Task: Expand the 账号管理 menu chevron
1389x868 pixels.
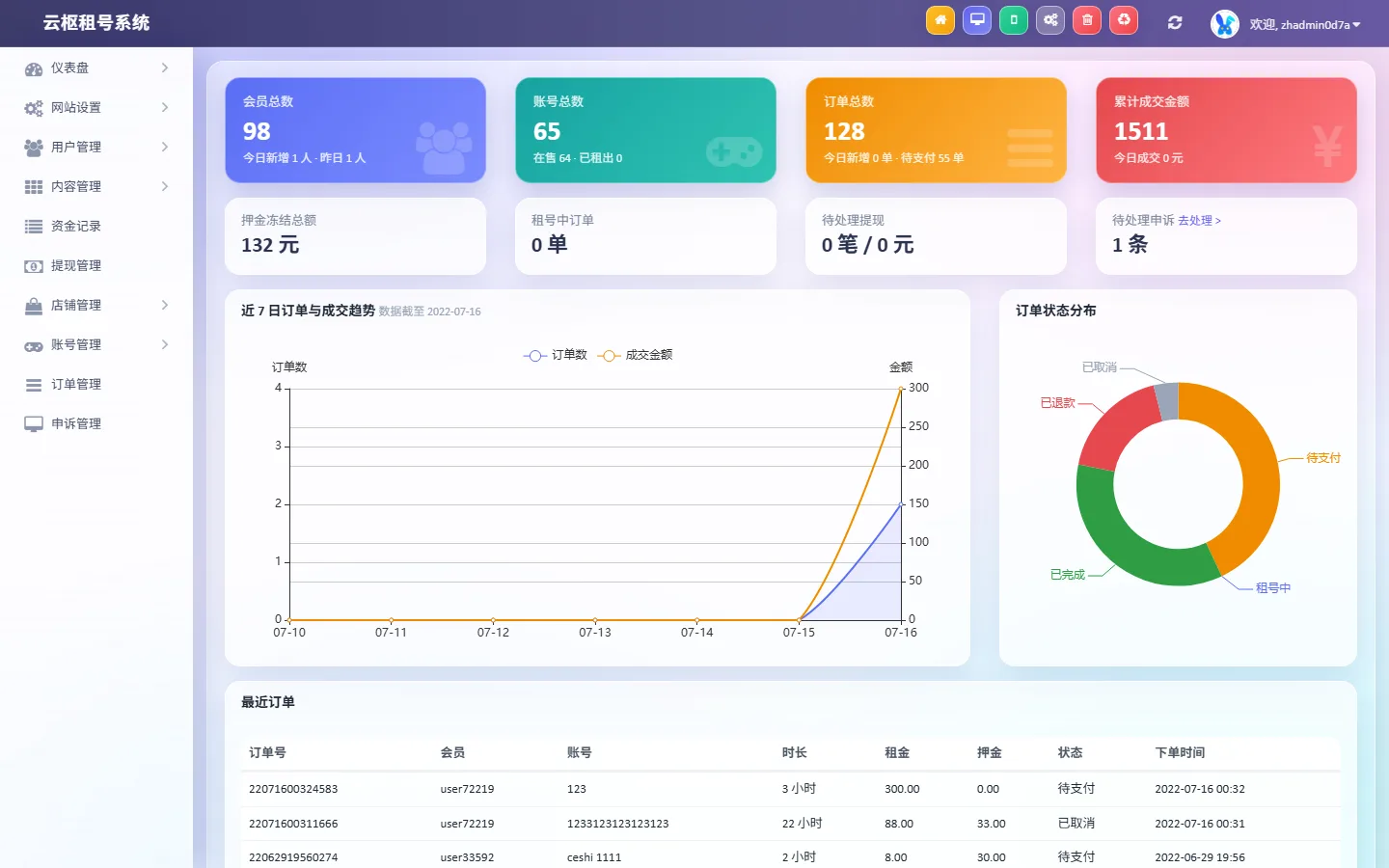Action: [x=165, y=344]
